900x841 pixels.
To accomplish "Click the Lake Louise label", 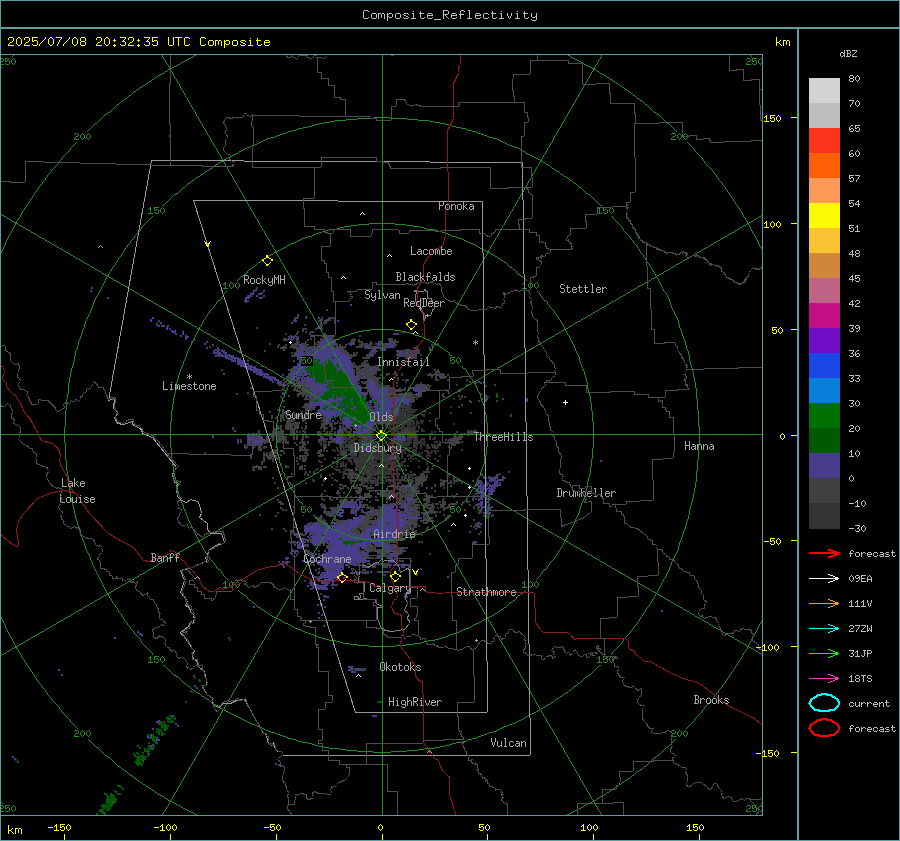I will point(77,491).
